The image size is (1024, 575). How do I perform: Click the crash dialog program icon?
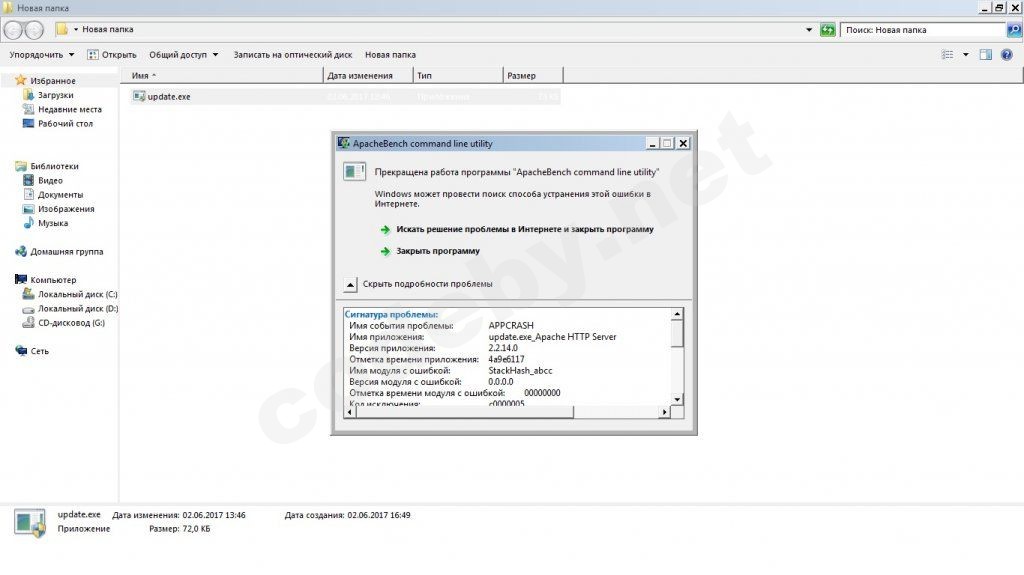pos(355,171)
